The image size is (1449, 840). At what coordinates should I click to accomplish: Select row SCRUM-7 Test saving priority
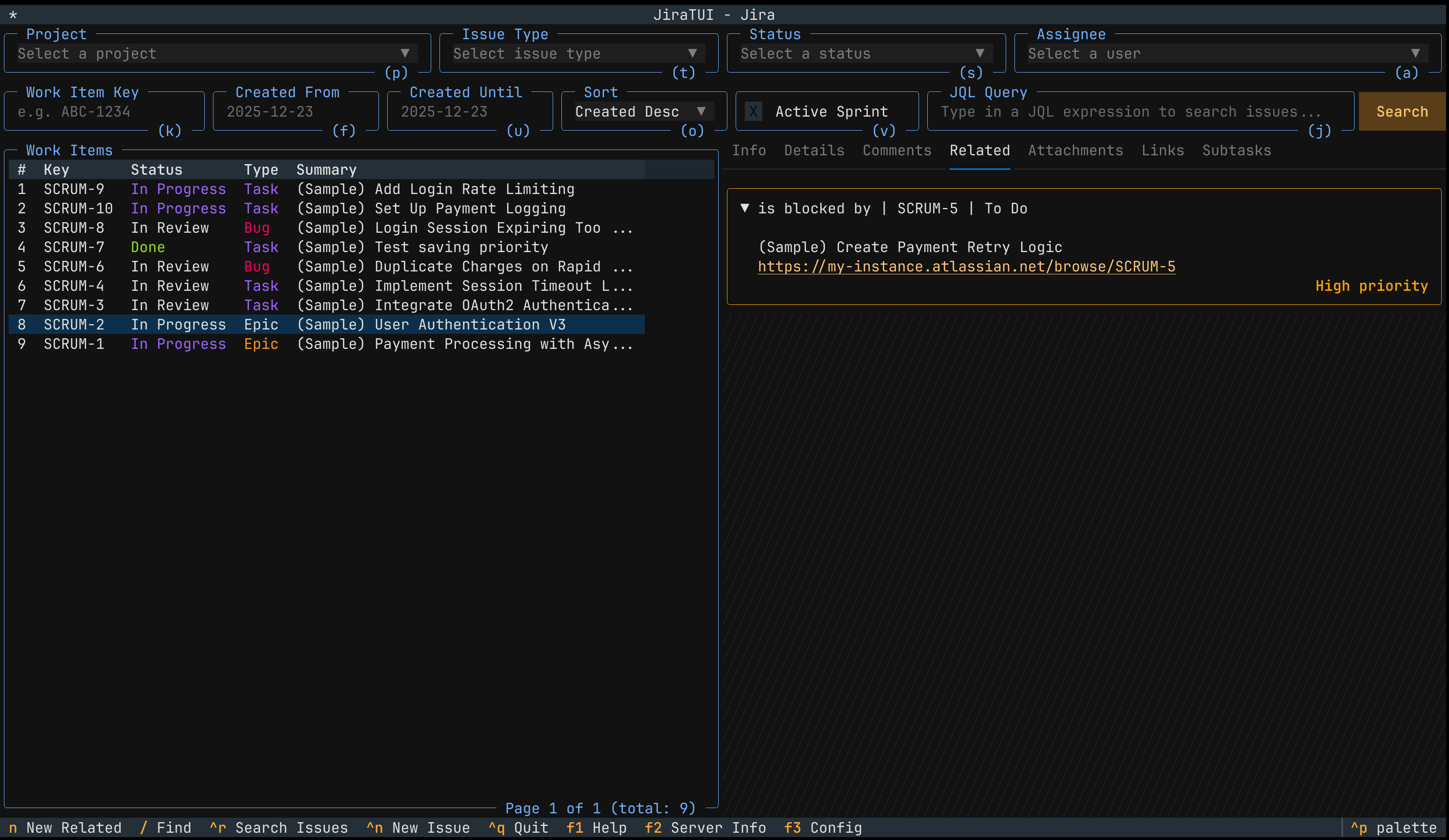coord(327,247)
